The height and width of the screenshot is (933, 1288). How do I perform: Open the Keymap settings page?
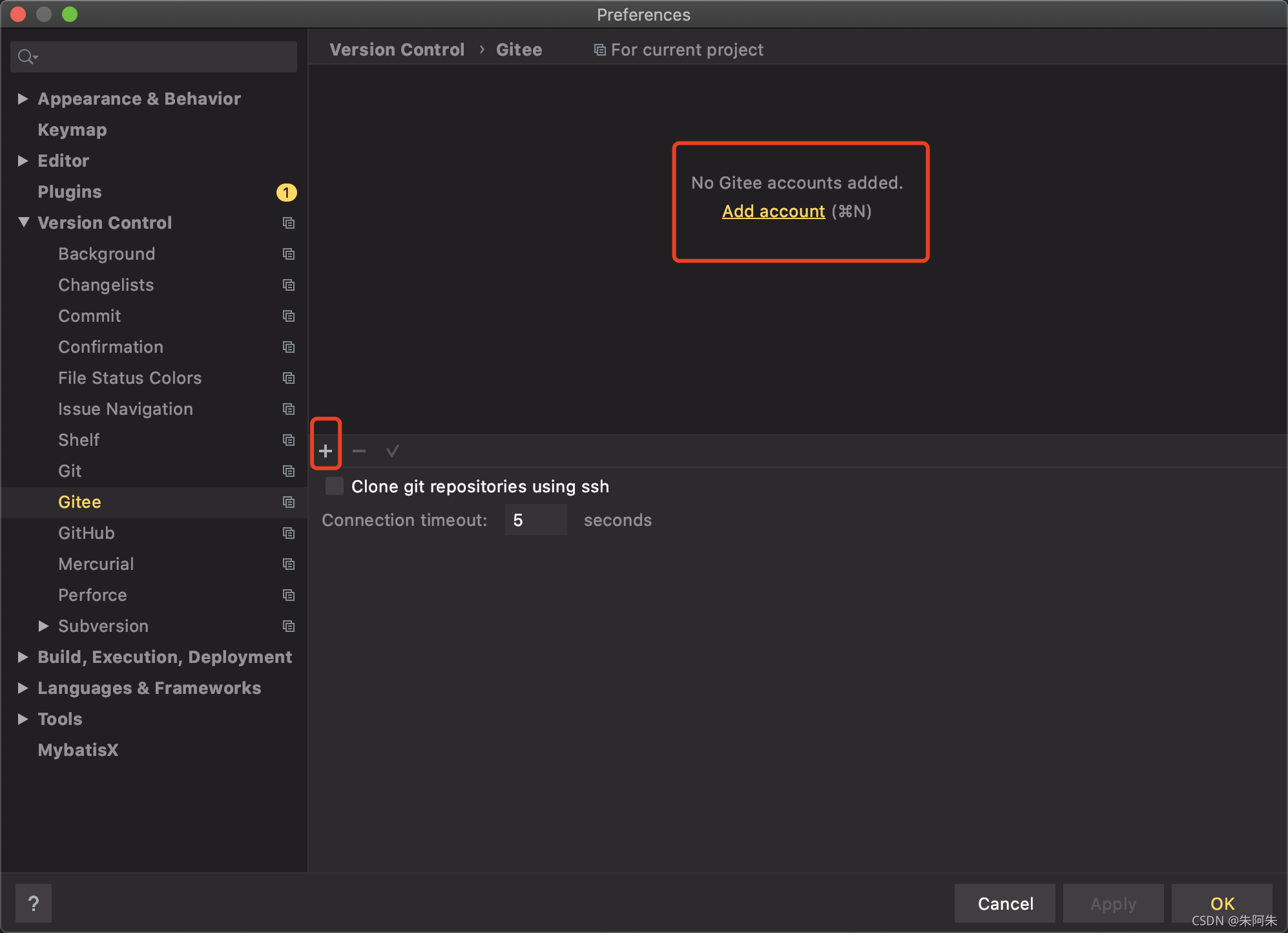coord(72,130)
